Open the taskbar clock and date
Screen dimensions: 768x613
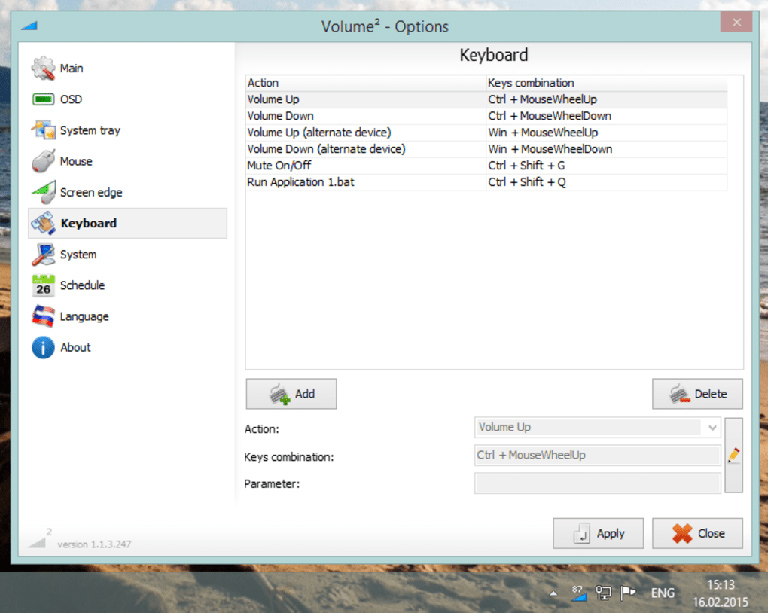(x=720, y=593)
